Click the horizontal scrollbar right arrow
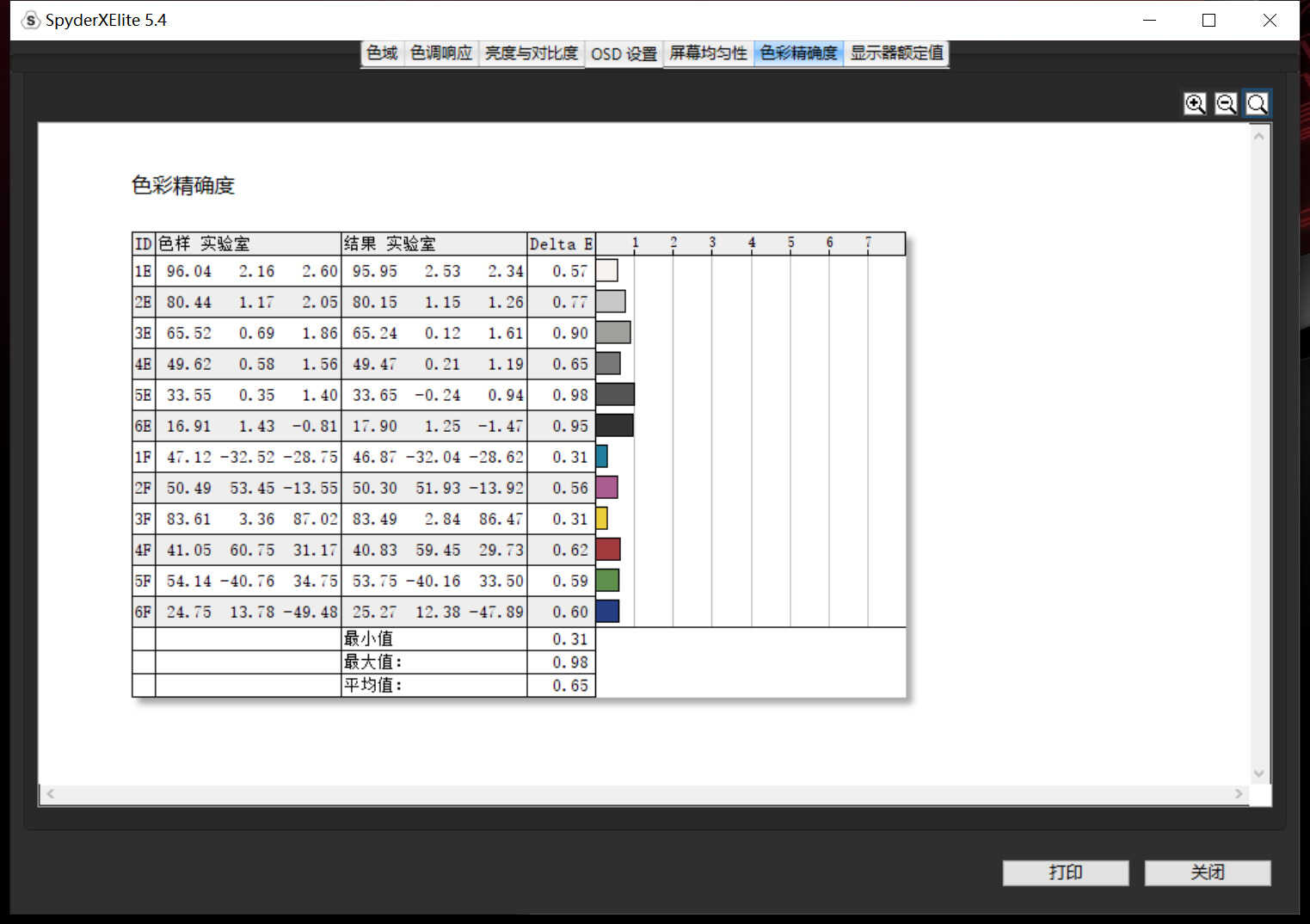Screen dimensions: 1310x924 pyautogui.click(x=1239, y=794)
